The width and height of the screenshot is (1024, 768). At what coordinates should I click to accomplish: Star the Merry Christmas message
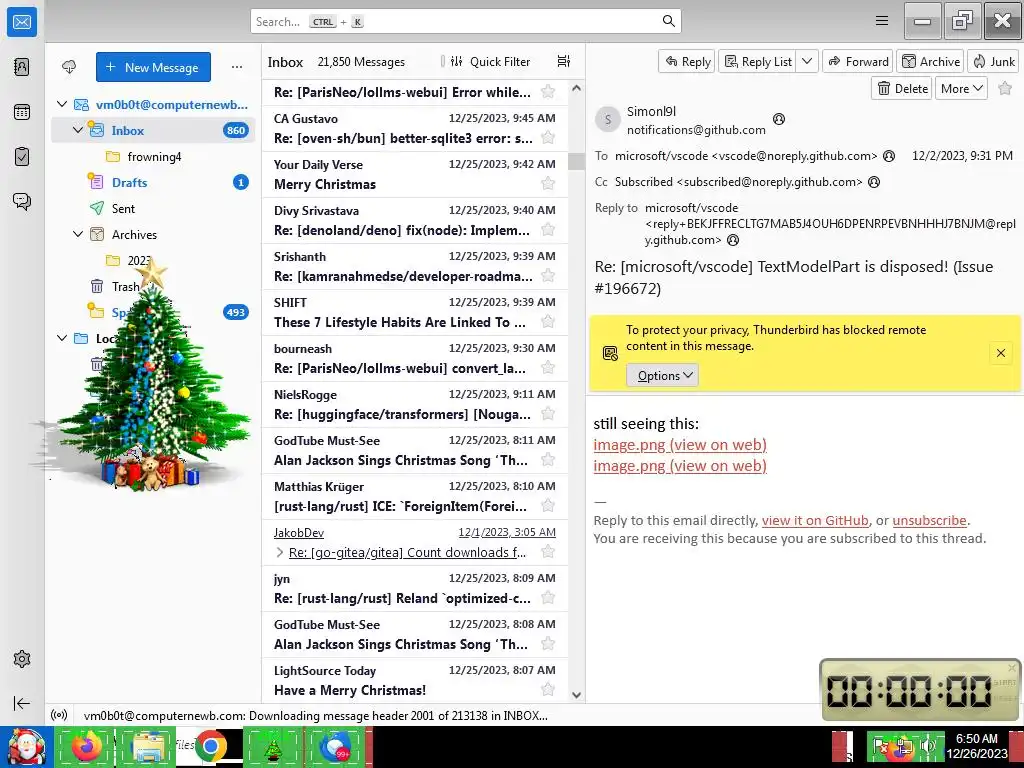coord(548,184)
